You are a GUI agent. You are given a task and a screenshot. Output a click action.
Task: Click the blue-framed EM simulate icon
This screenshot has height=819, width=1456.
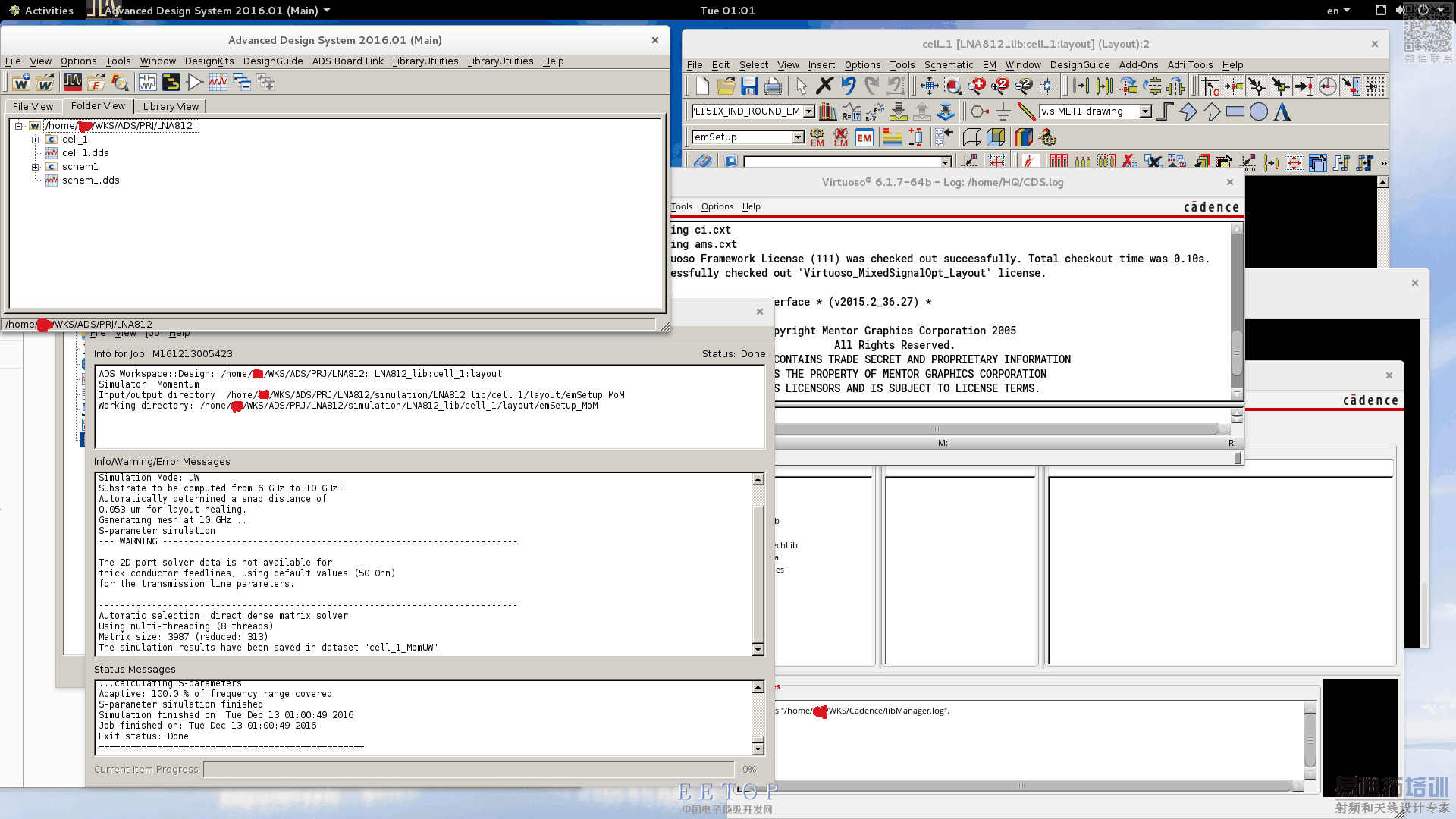coord(864,137)
